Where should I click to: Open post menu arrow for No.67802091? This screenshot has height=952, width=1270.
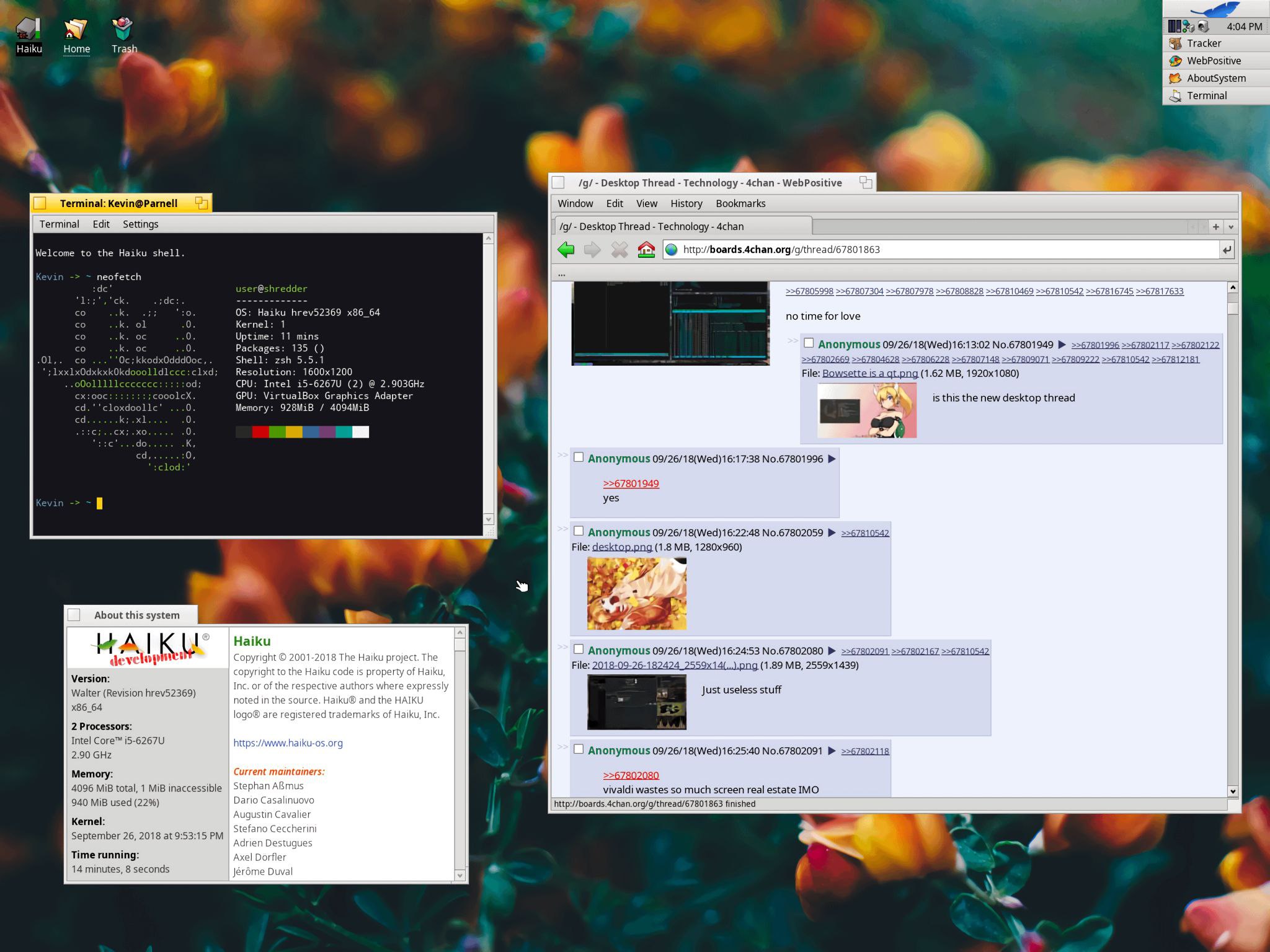click(x=832, y=751)
